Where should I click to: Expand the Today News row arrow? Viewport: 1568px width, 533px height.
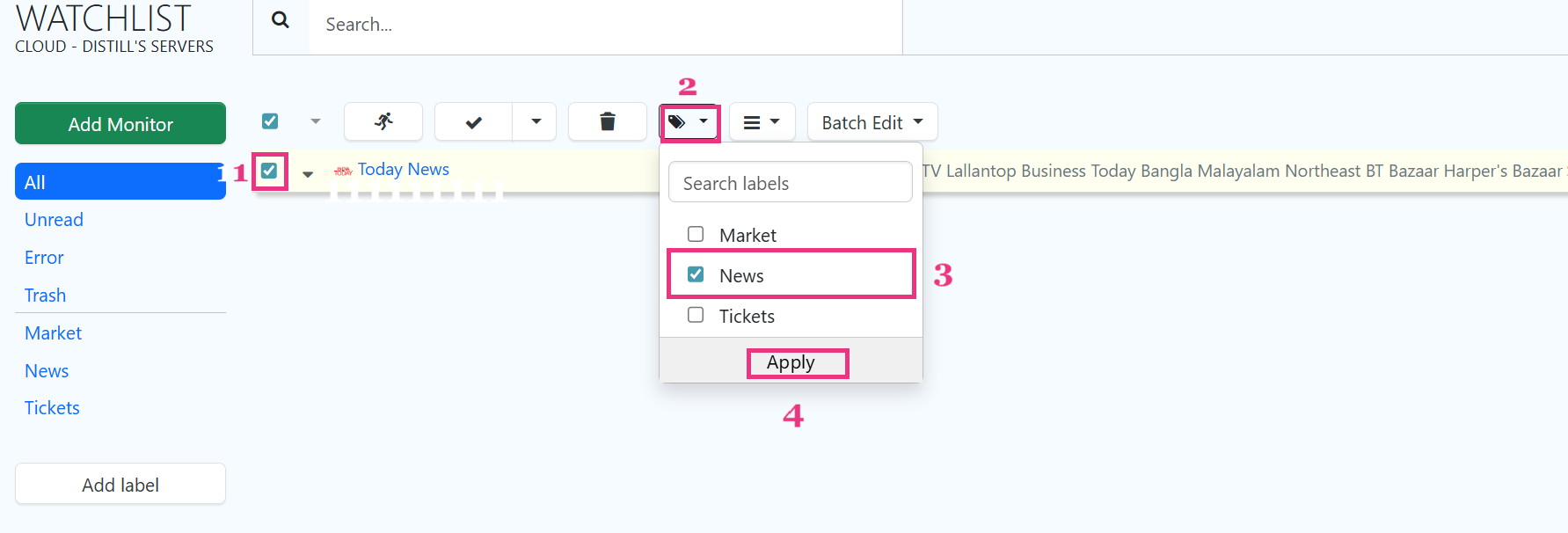(x=308, y=174)
